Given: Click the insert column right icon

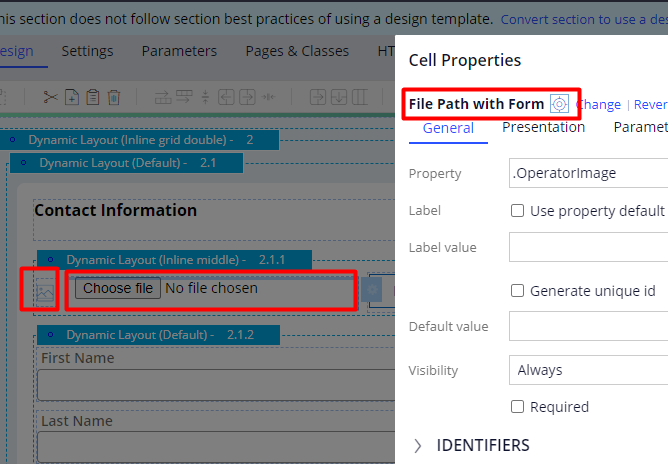Looking at the screenshot, I should tap(248, 97).
